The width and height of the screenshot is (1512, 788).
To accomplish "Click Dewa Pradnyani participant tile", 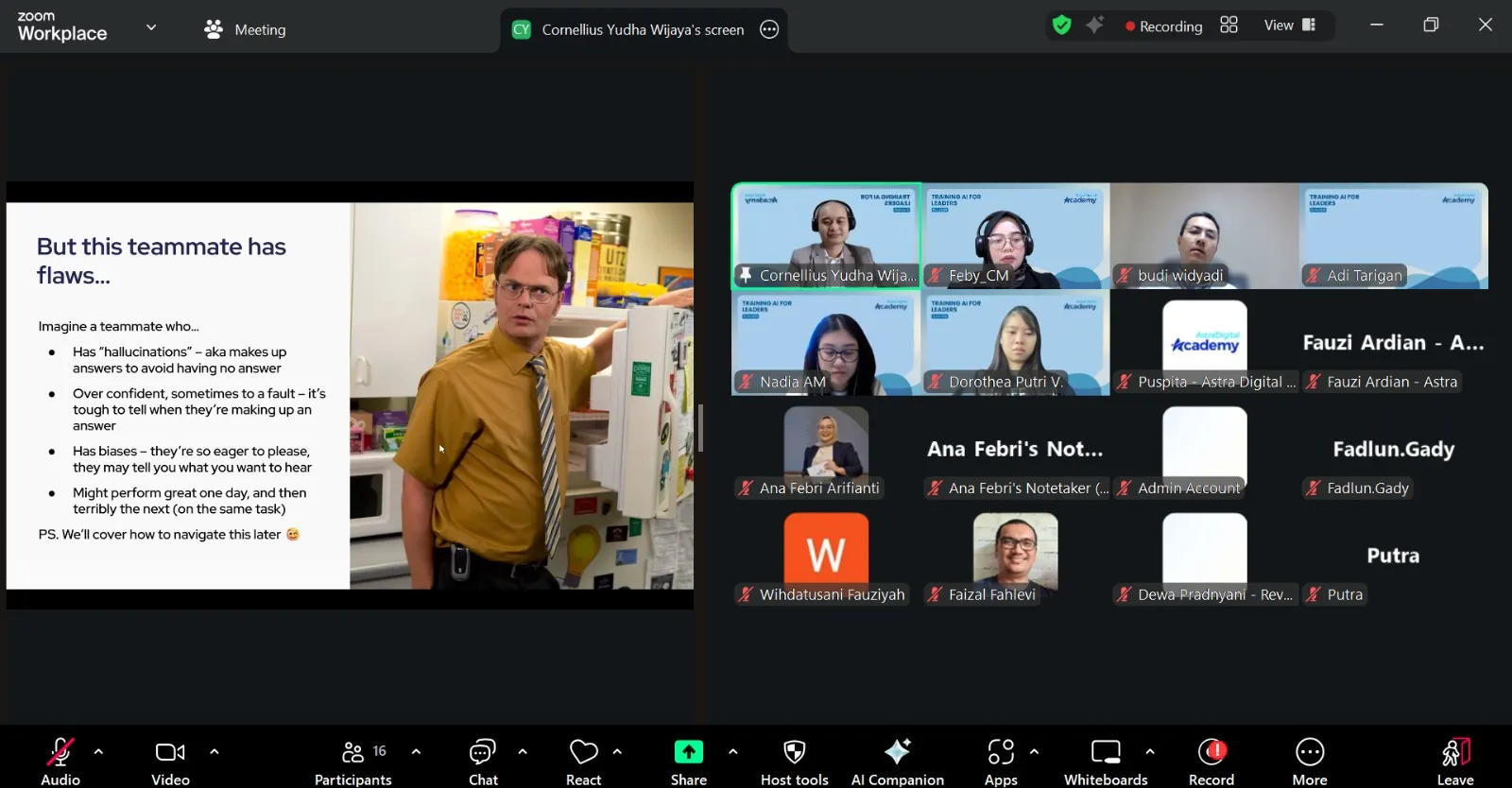I will [x=1205, y=557].
